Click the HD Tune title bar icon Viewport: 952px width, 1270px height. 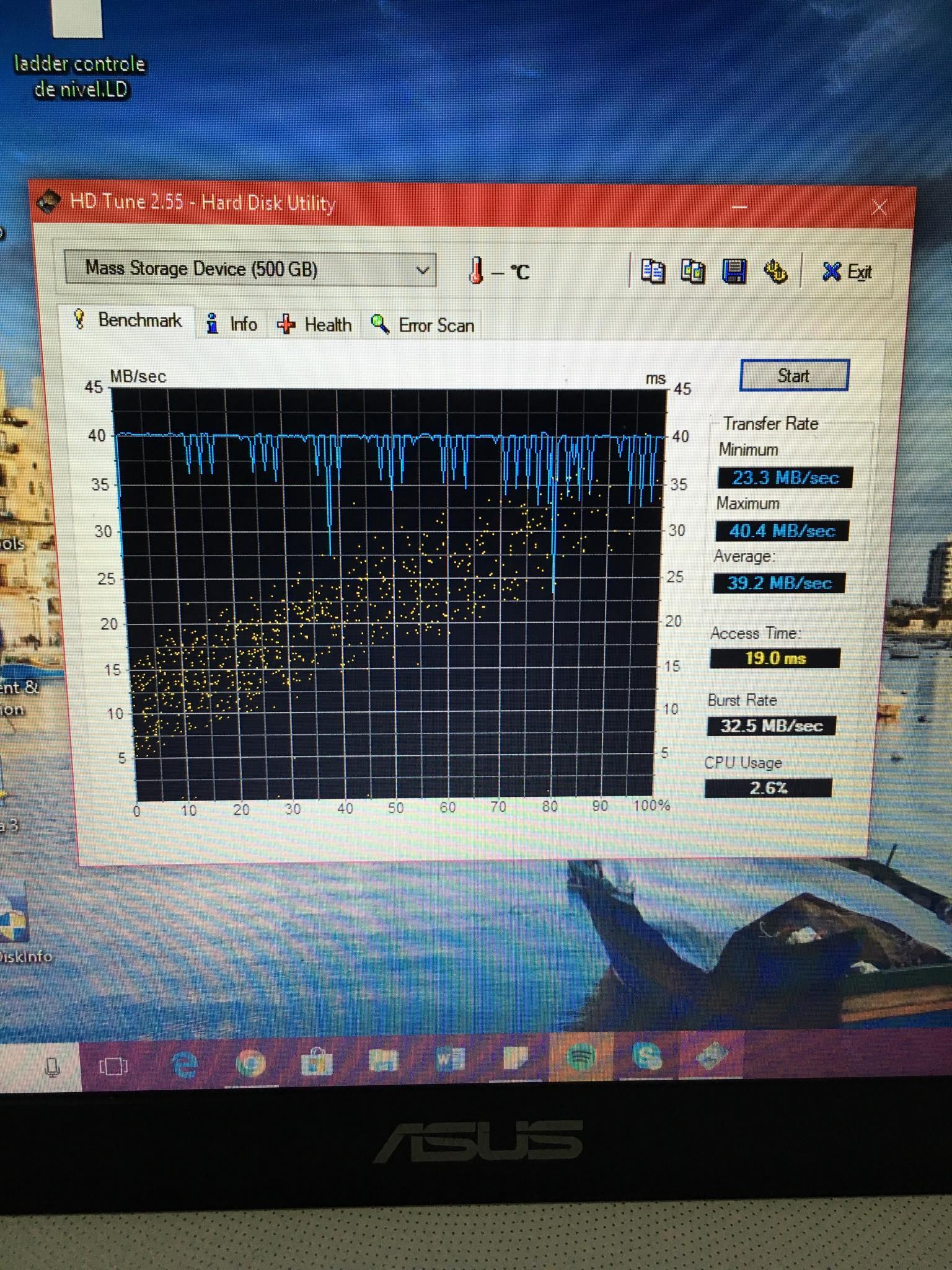click(x=49, y=202)
